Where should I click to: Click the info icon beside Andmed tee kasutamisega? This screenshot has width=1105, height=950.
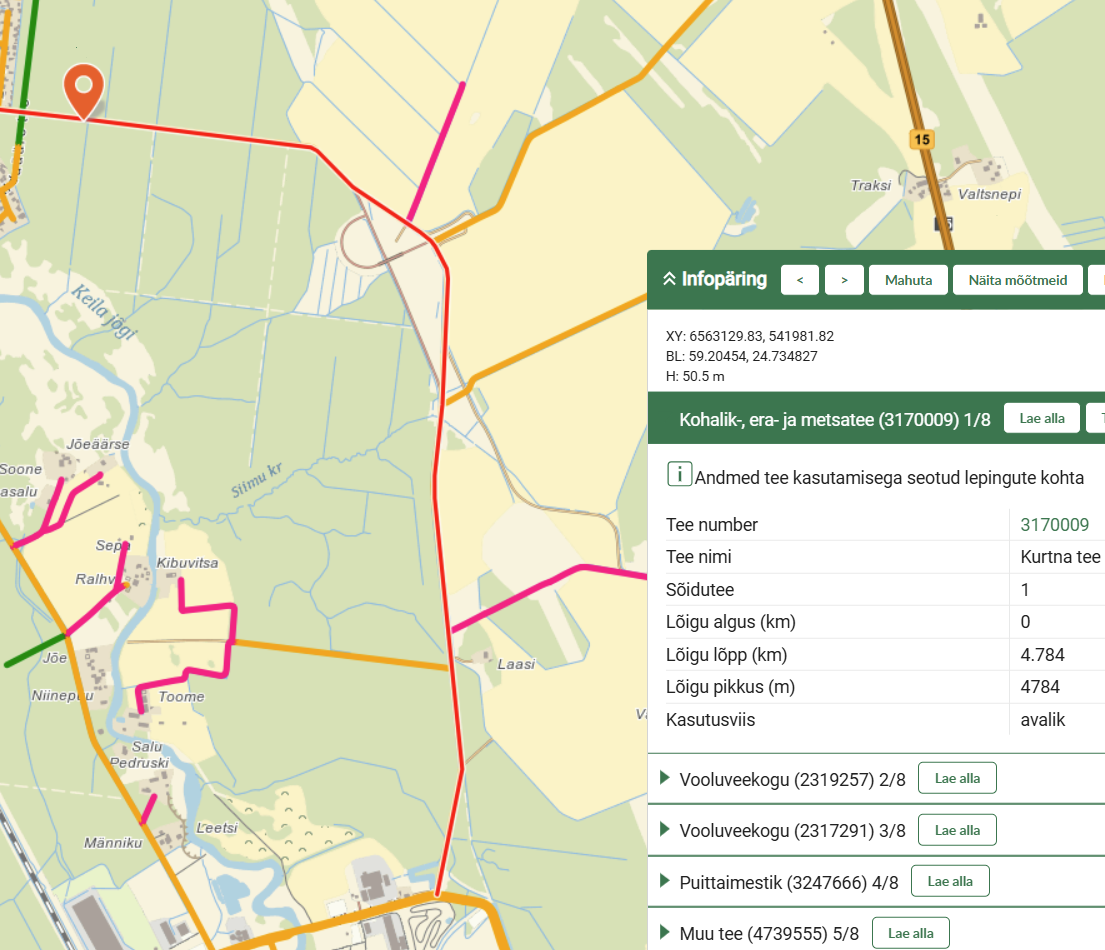(679, 475)
